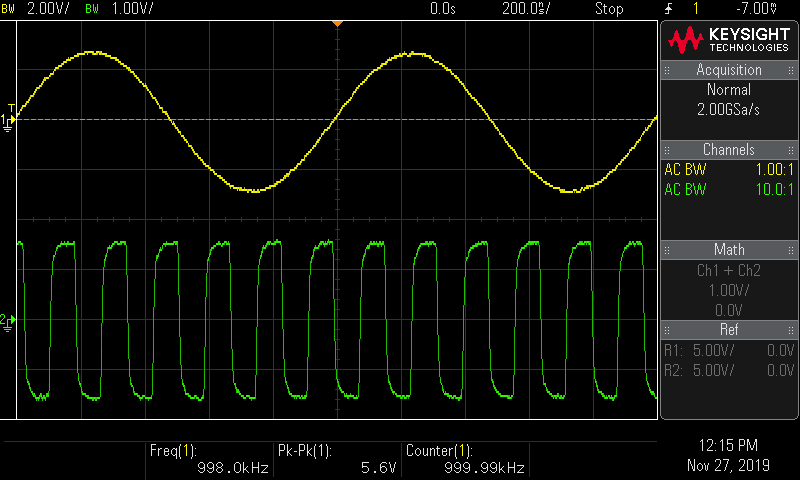Click channel 2 probe ratio 10.0:1
800x480 pixels.
tap(774, 189)
